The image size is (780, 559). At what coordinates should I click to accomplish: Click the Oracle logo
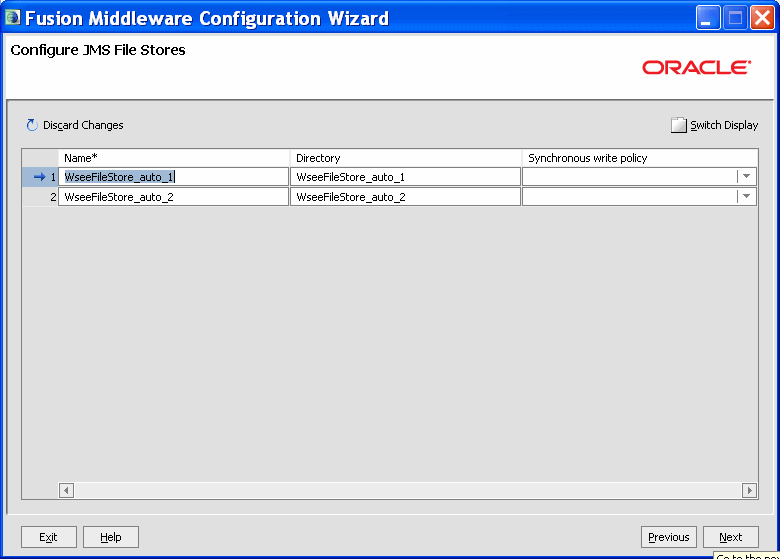coord(696,67)
